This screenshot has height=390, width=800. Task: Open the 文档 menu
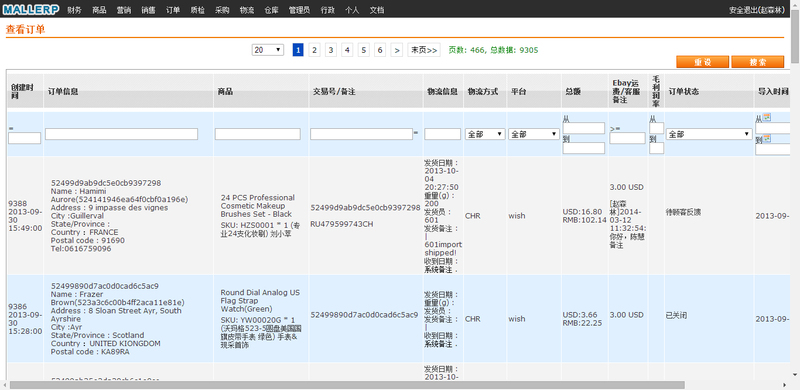(377, 10)
